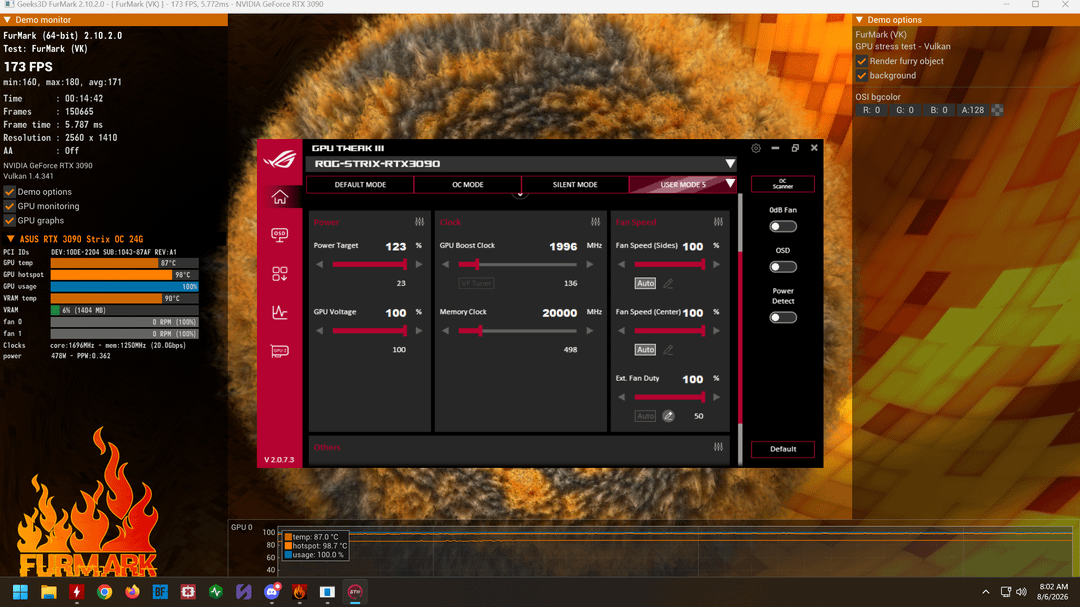Toggle the Power Detect switch

tap(783, 318)
